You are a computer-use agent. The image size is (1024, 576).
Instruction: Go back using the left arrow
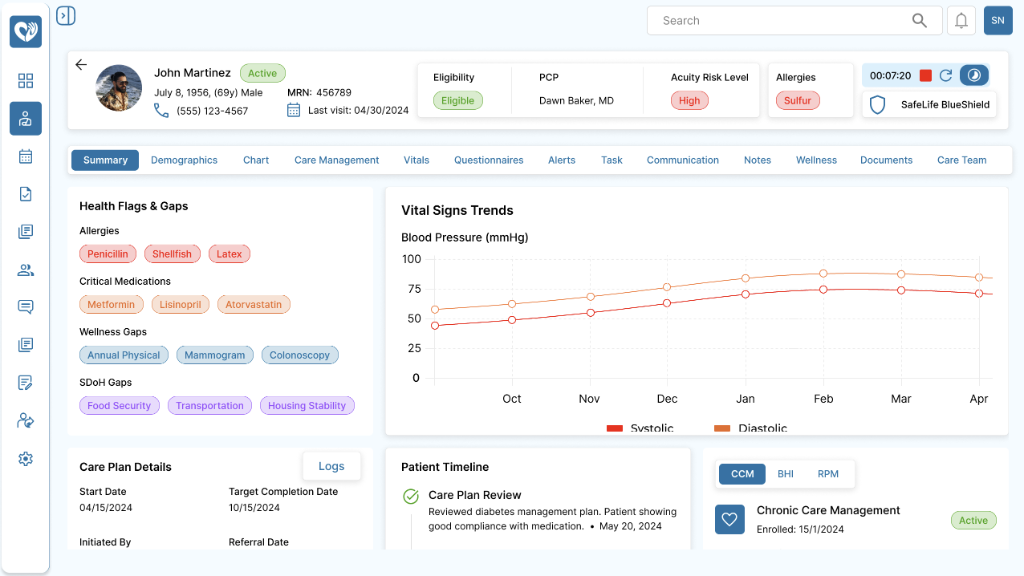[81, 65]
